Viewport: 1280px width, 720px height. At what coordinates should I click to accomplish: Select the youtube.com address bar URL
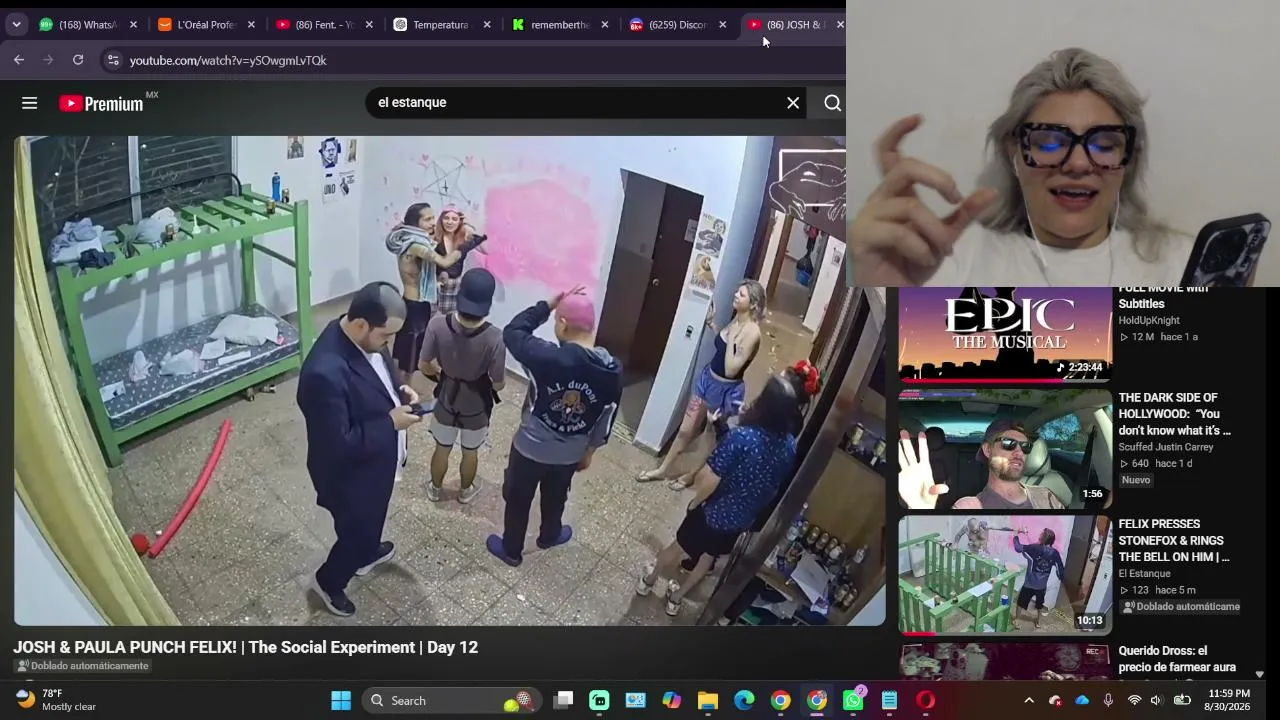click(x=228, y=61)
